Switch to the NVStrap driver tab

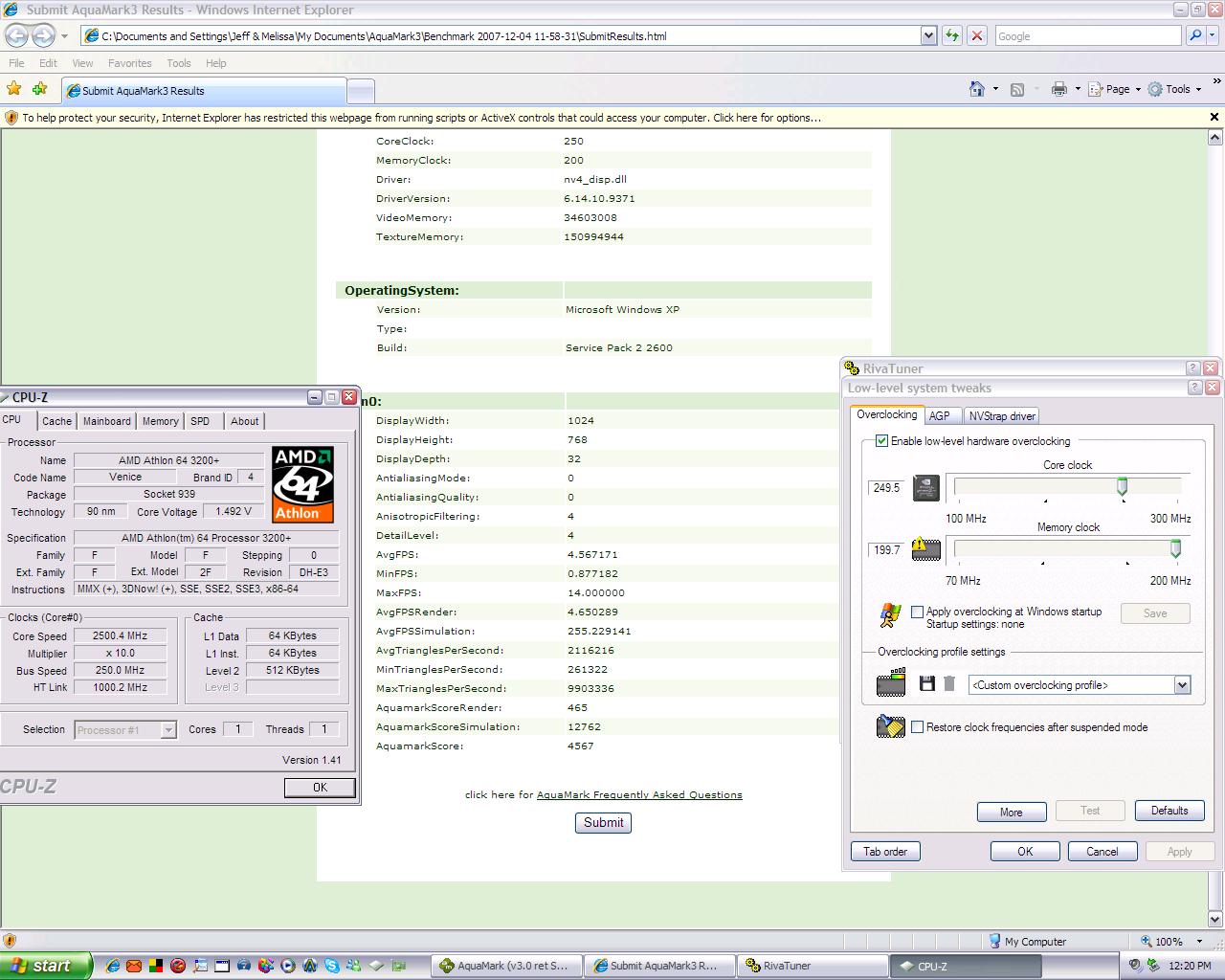click(x=1001, y=416)
